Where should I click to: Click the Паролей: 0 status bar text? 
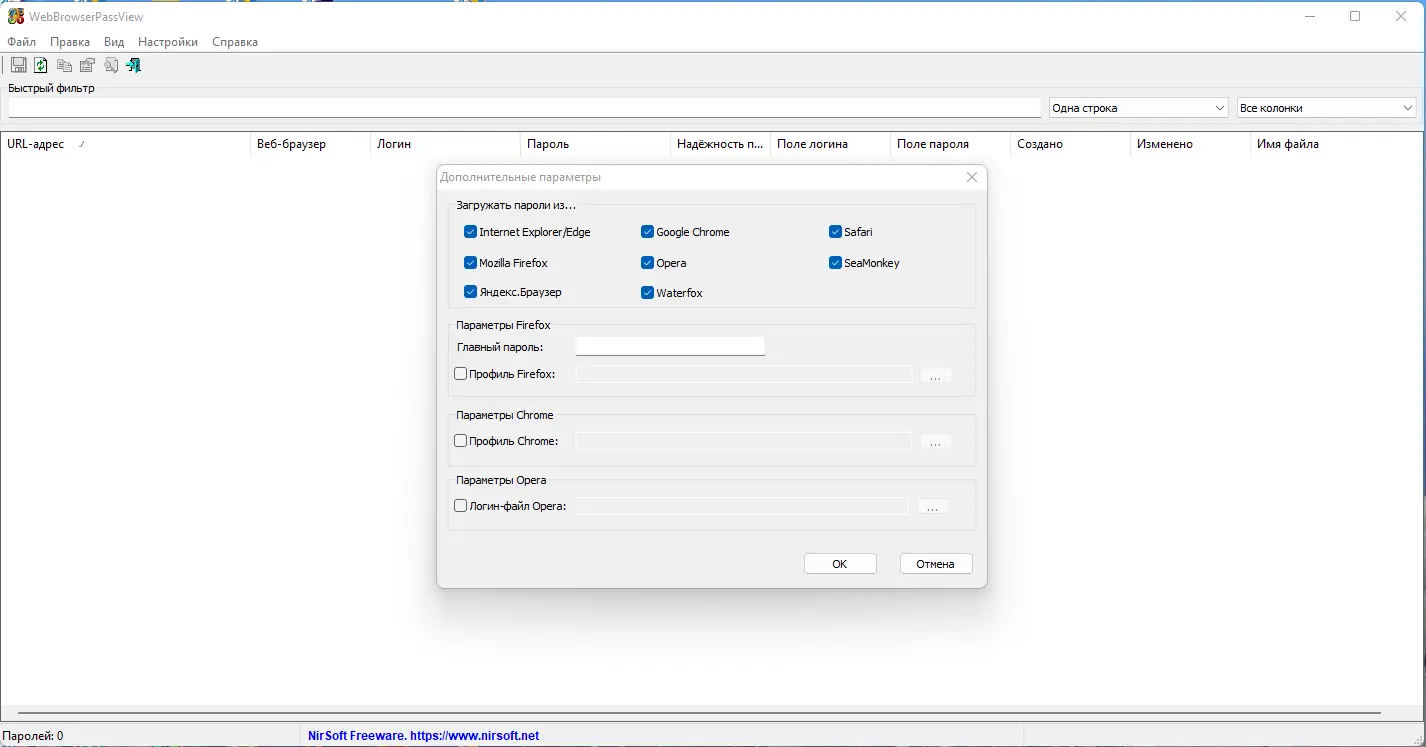(33, 736)
